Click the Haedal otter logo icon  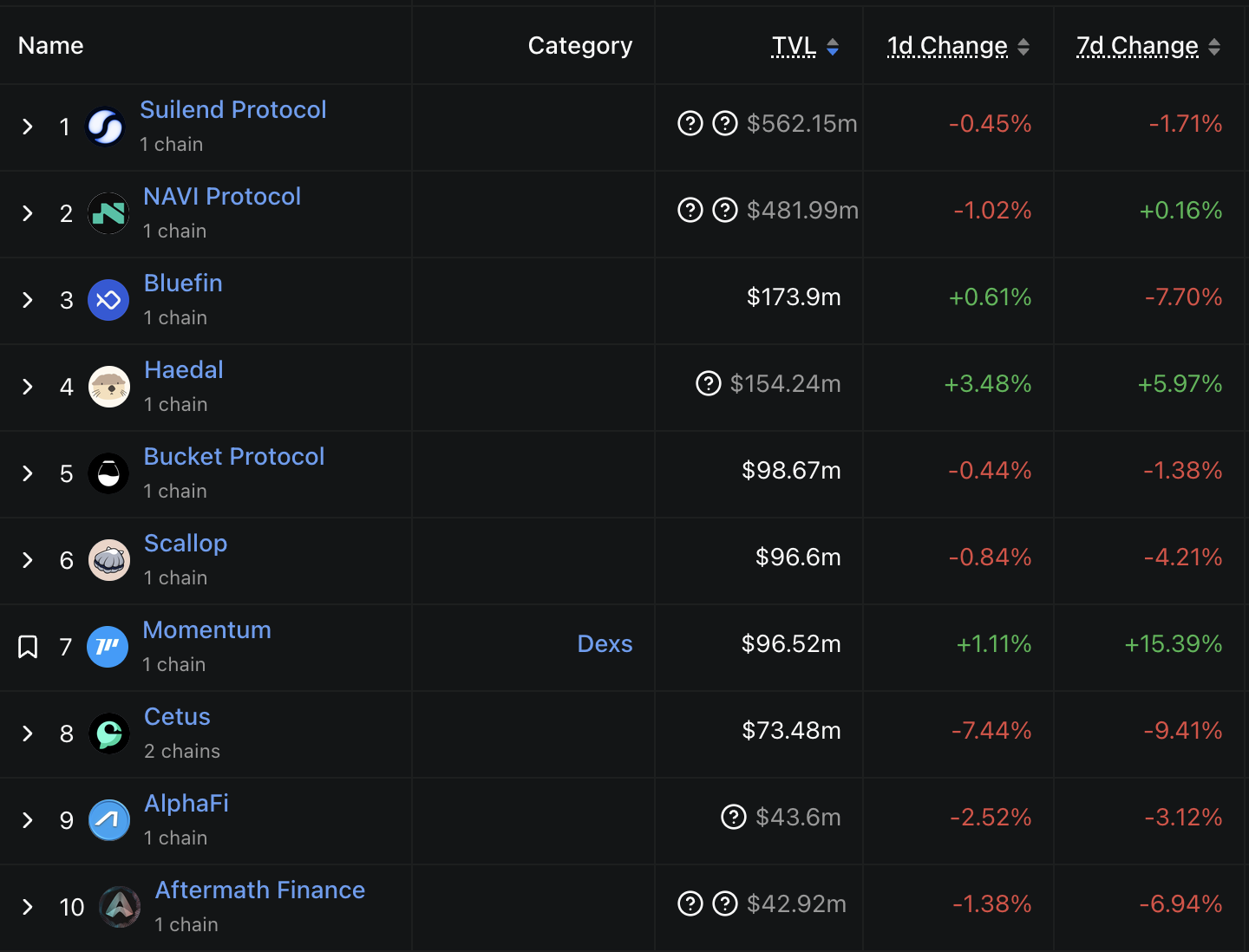(109, 387)
